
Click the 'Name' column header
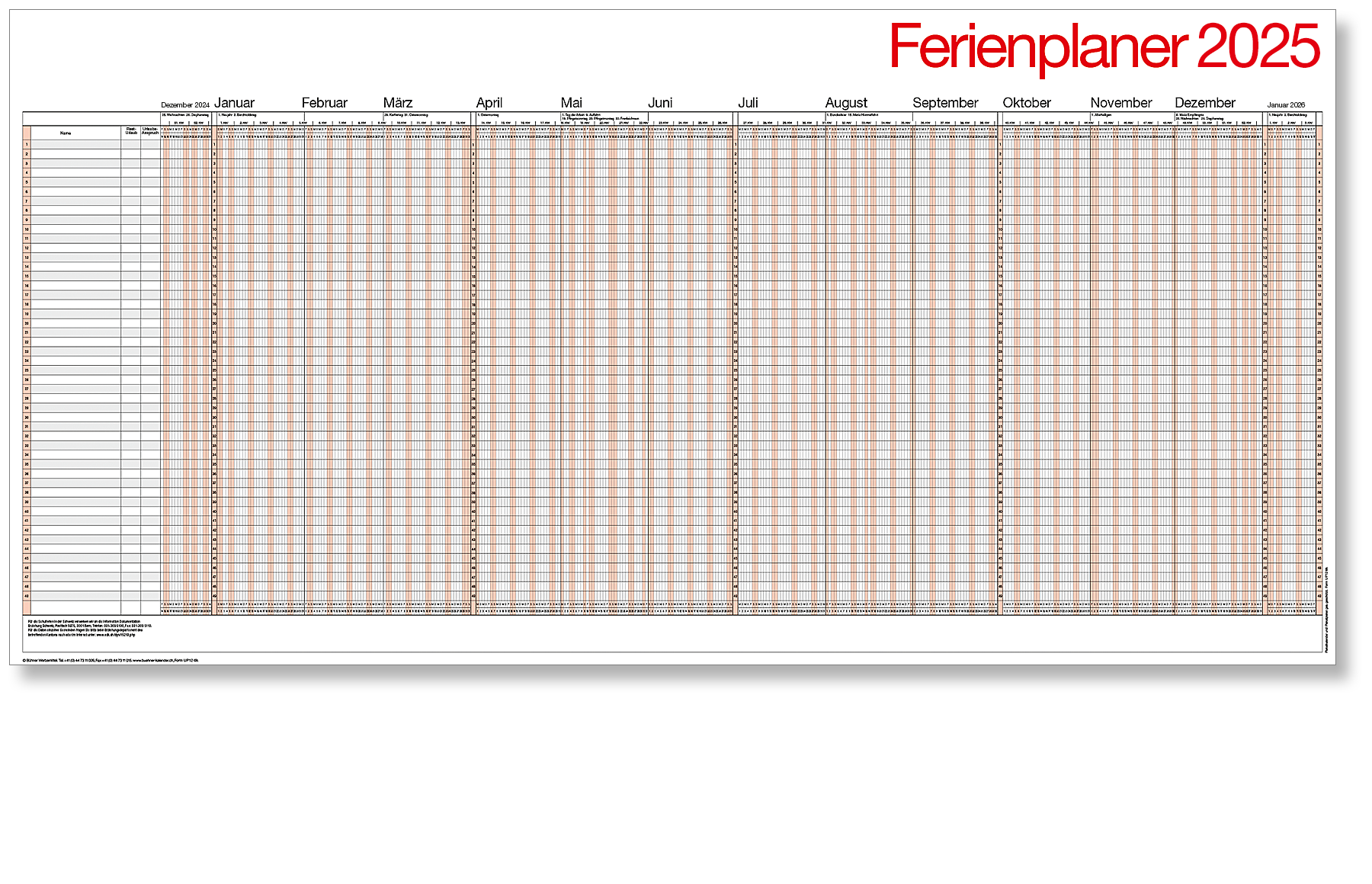coord(66,133)
